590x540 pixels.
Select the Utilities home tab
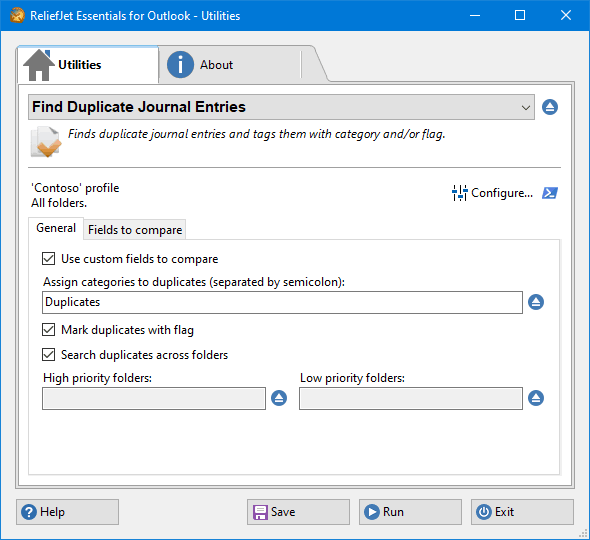tap(88, 65)
